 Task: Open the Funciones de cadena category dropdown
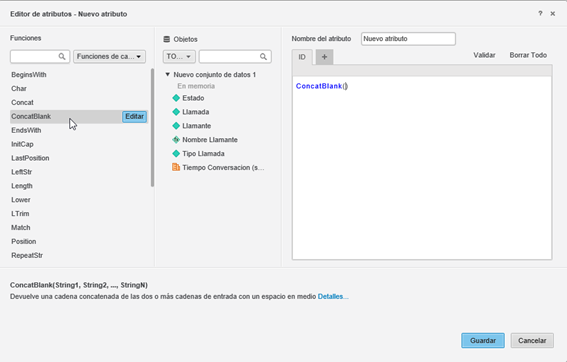click(109, 56)
